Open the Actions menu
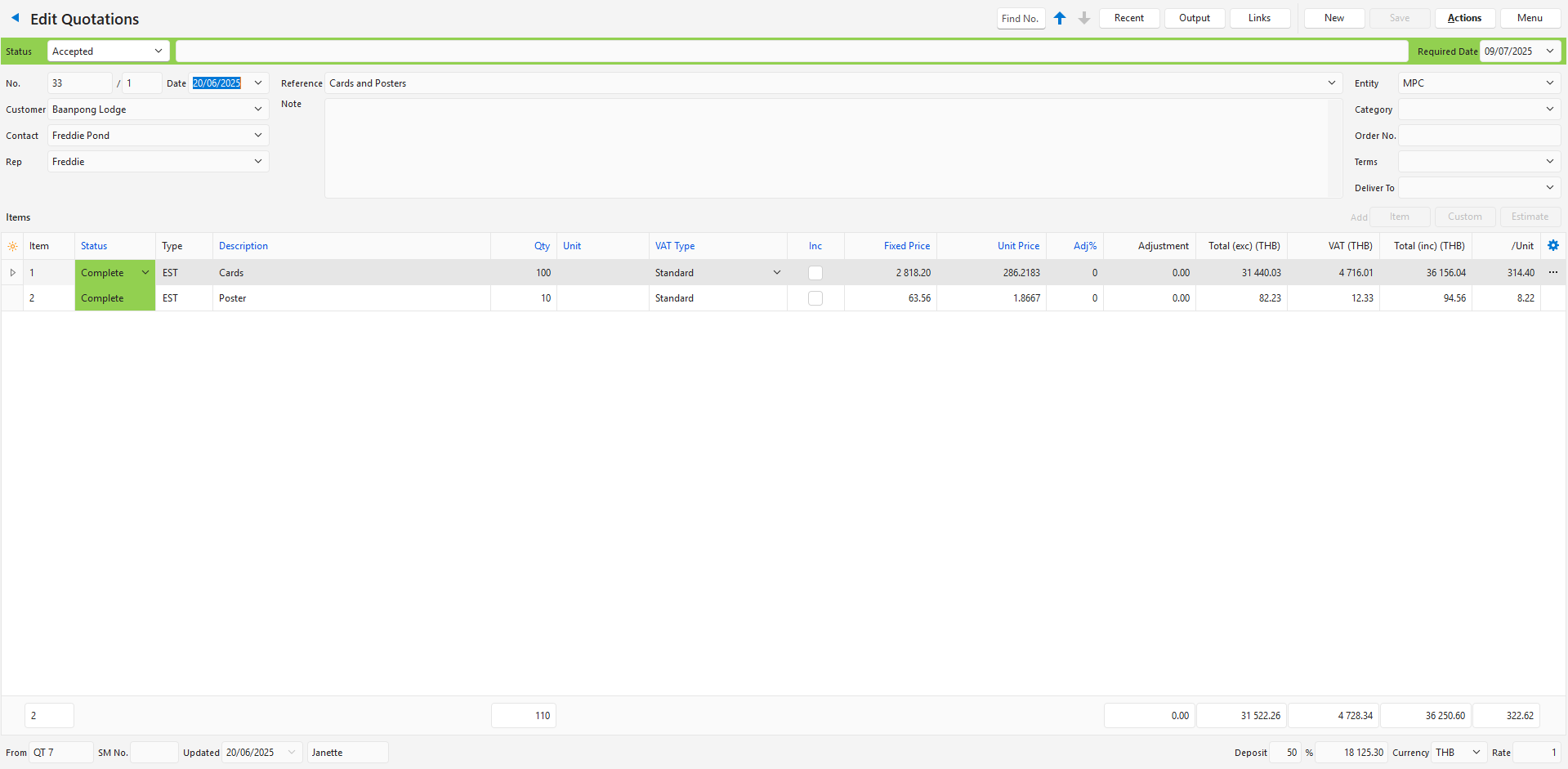 tap(1464, 18)
